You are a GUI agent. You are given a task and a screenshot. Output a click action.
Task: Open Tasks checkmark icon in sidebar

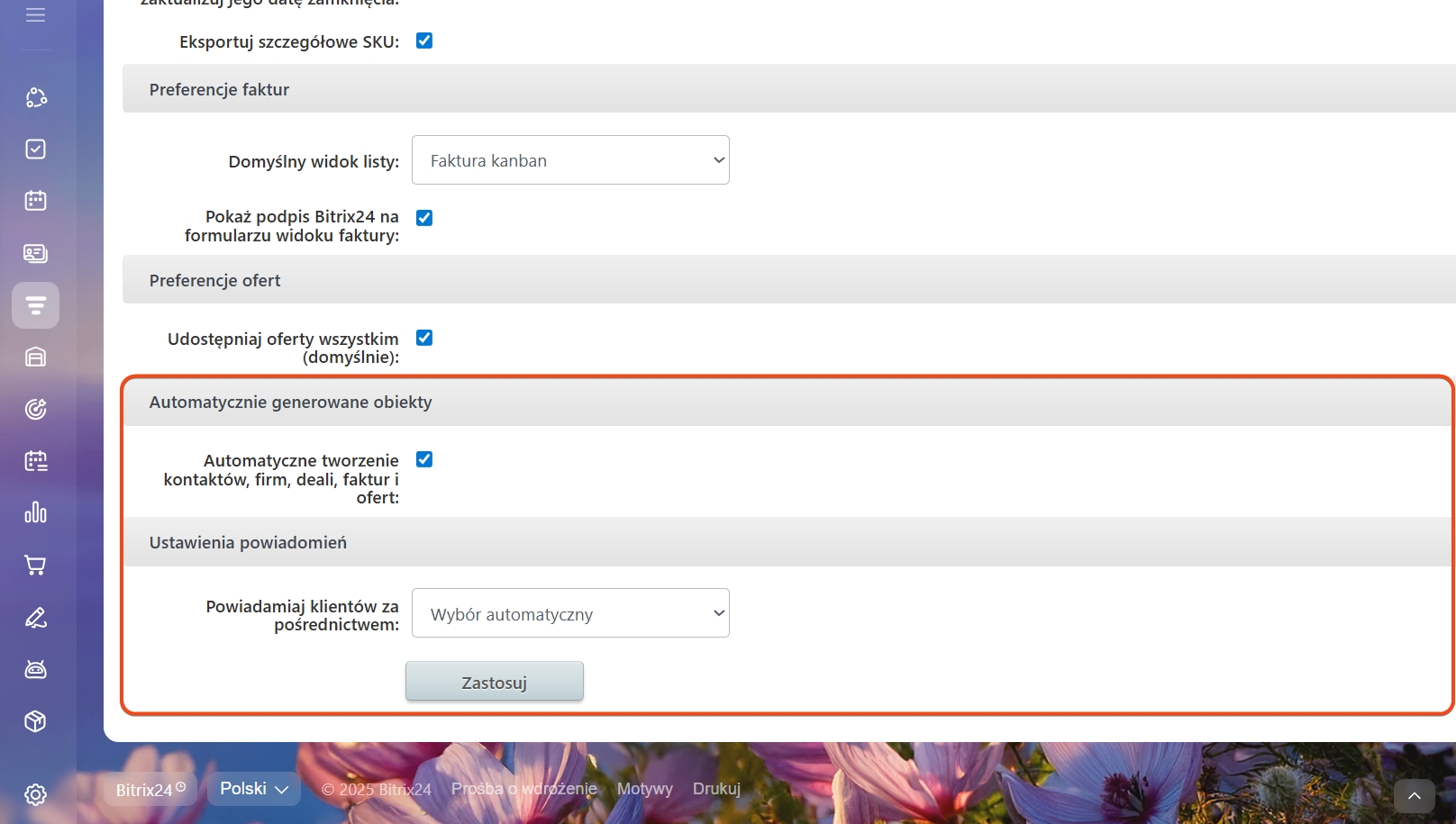pos(35,149)
